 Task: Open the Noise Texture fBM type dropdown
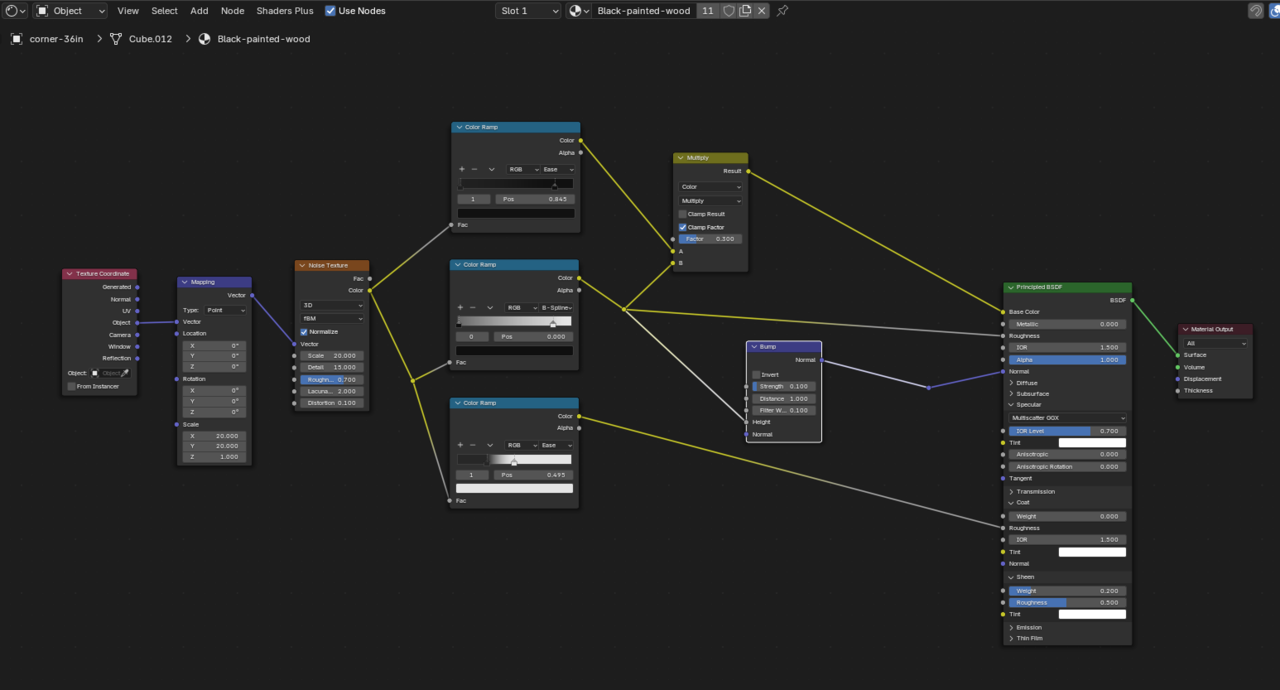[x=332, y=318]
